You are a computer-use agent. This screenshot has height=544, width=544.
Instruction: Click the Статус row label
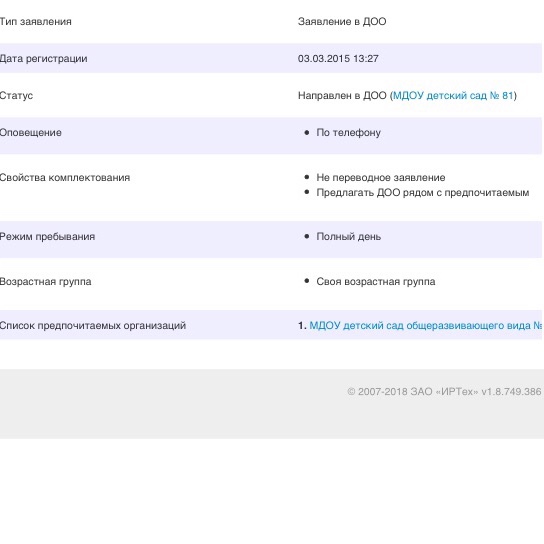(16, 95)
